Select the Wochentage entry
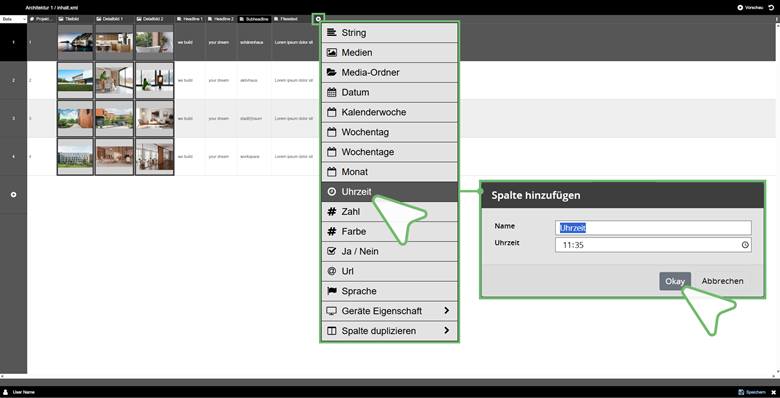The height and width of the screenshot is (398, 780). pos(389,152)
